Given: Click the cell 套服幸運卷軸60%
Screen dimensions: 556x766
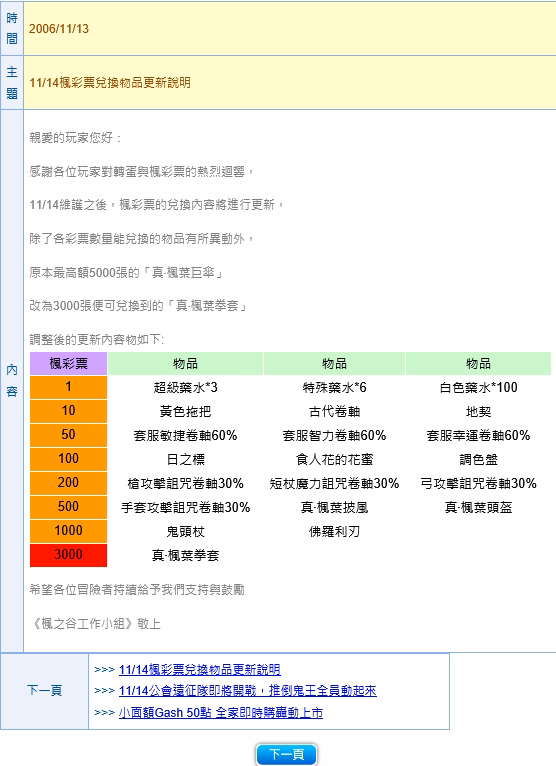Looking at the screenshot, I should [478, 435].
